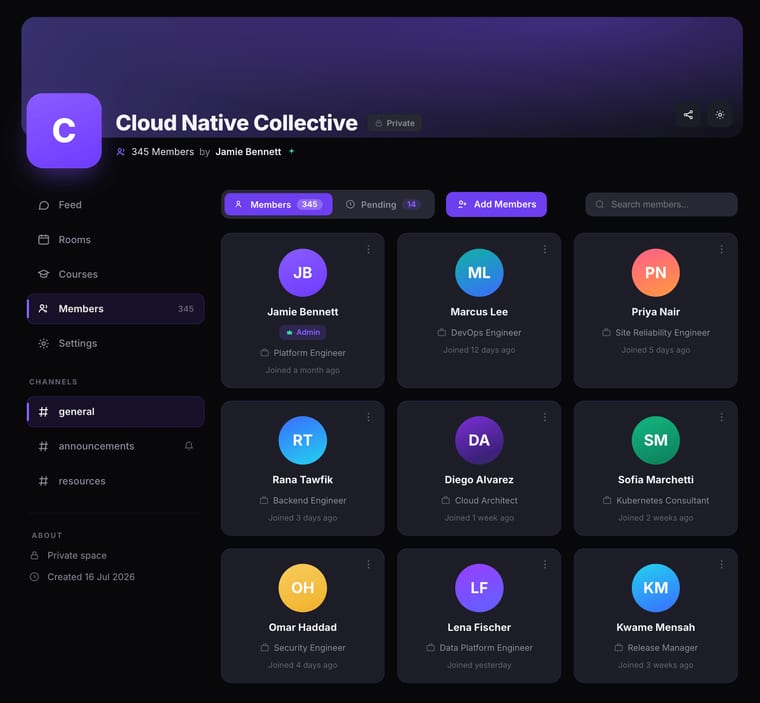Image resolution: width=760 pixels, height=703 pixels.
Task: Click 'Joined 12 days ago' text
Action: [479, 350]
